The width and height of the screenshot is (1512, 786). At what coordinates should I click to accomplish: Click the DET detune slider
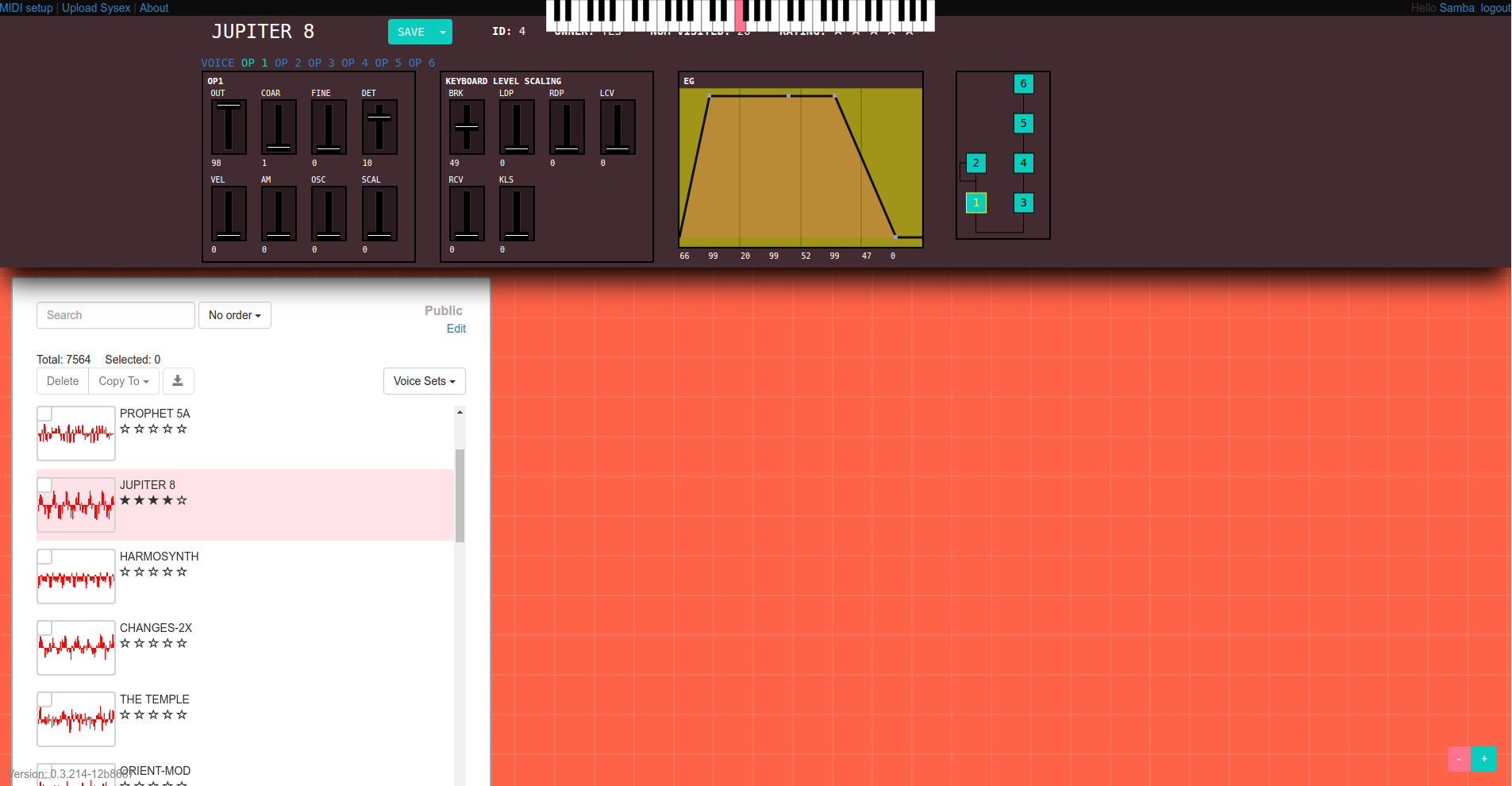(x=379, y=127)
